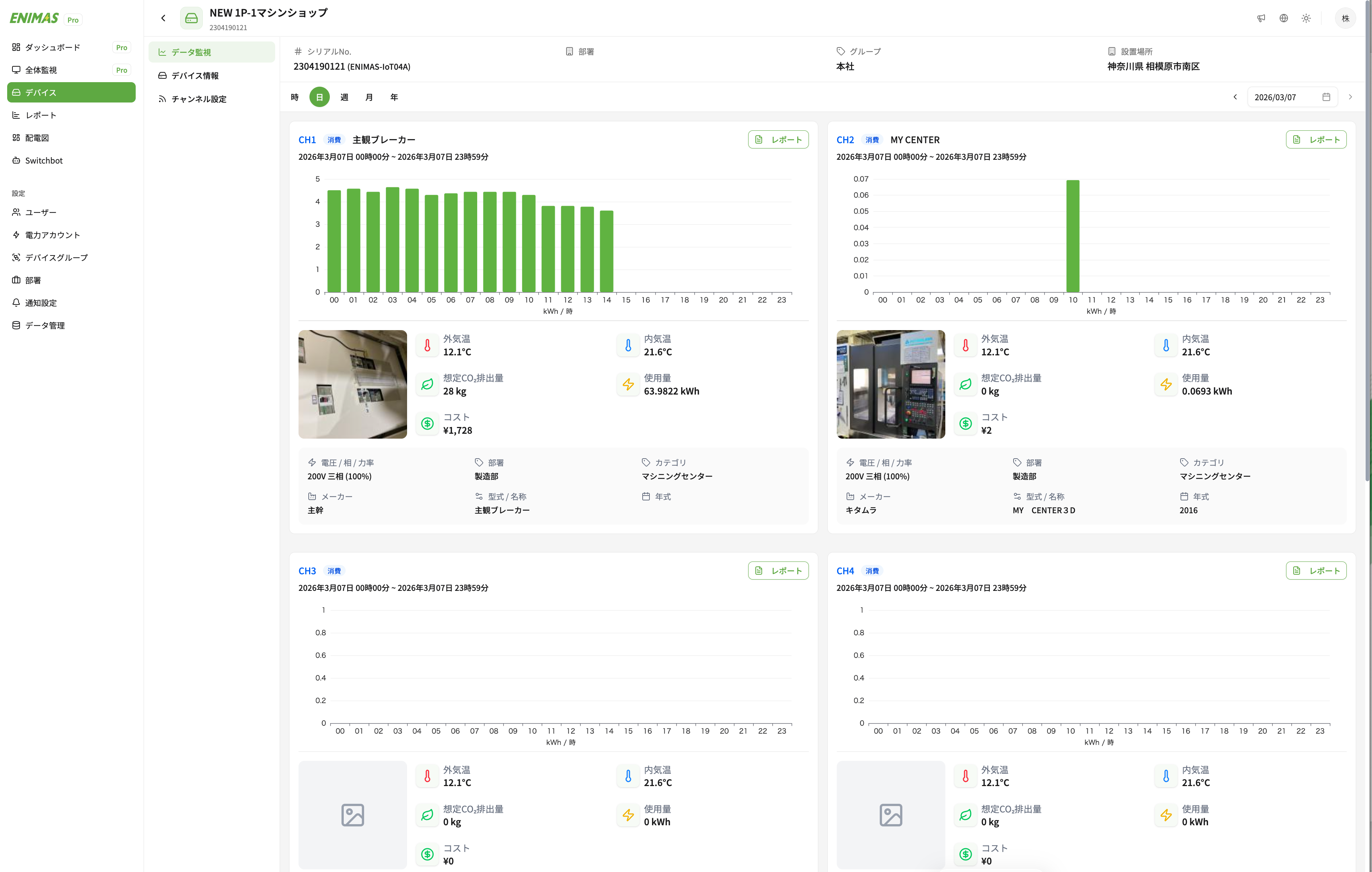Select the 週 period option

coord(344,97)
